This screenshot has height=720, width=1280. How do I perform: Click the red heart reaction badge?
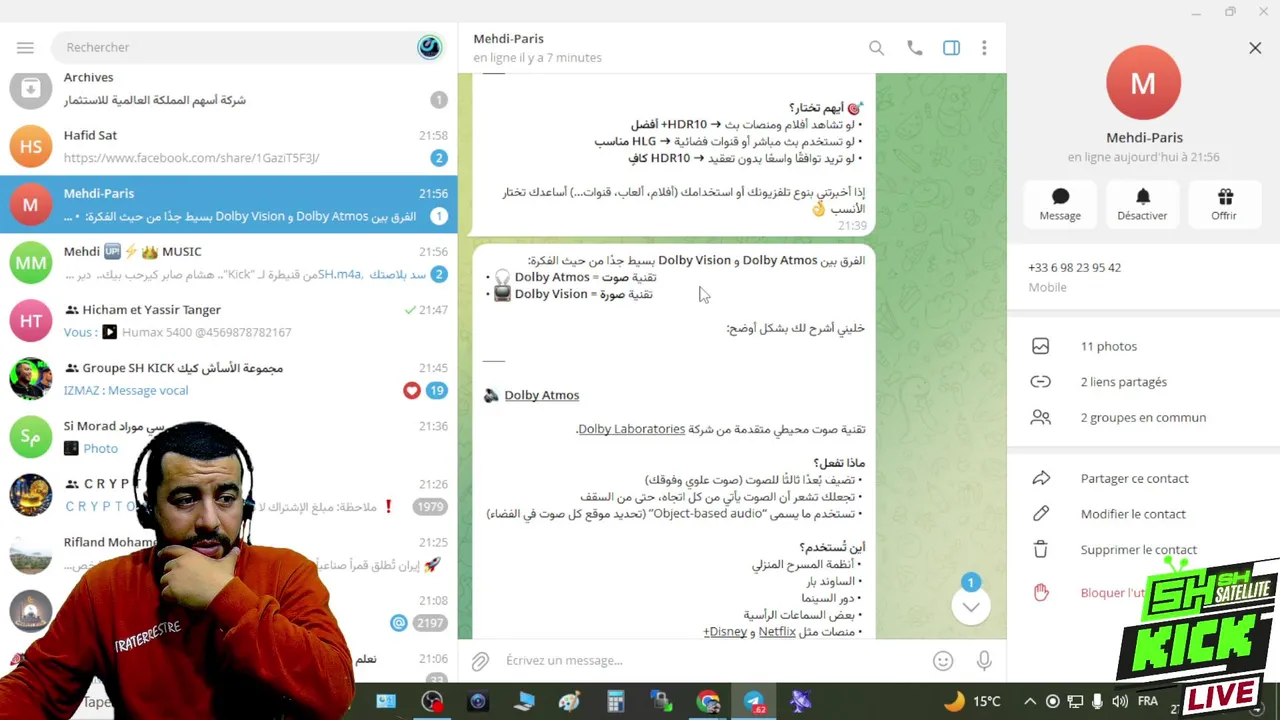412,391
